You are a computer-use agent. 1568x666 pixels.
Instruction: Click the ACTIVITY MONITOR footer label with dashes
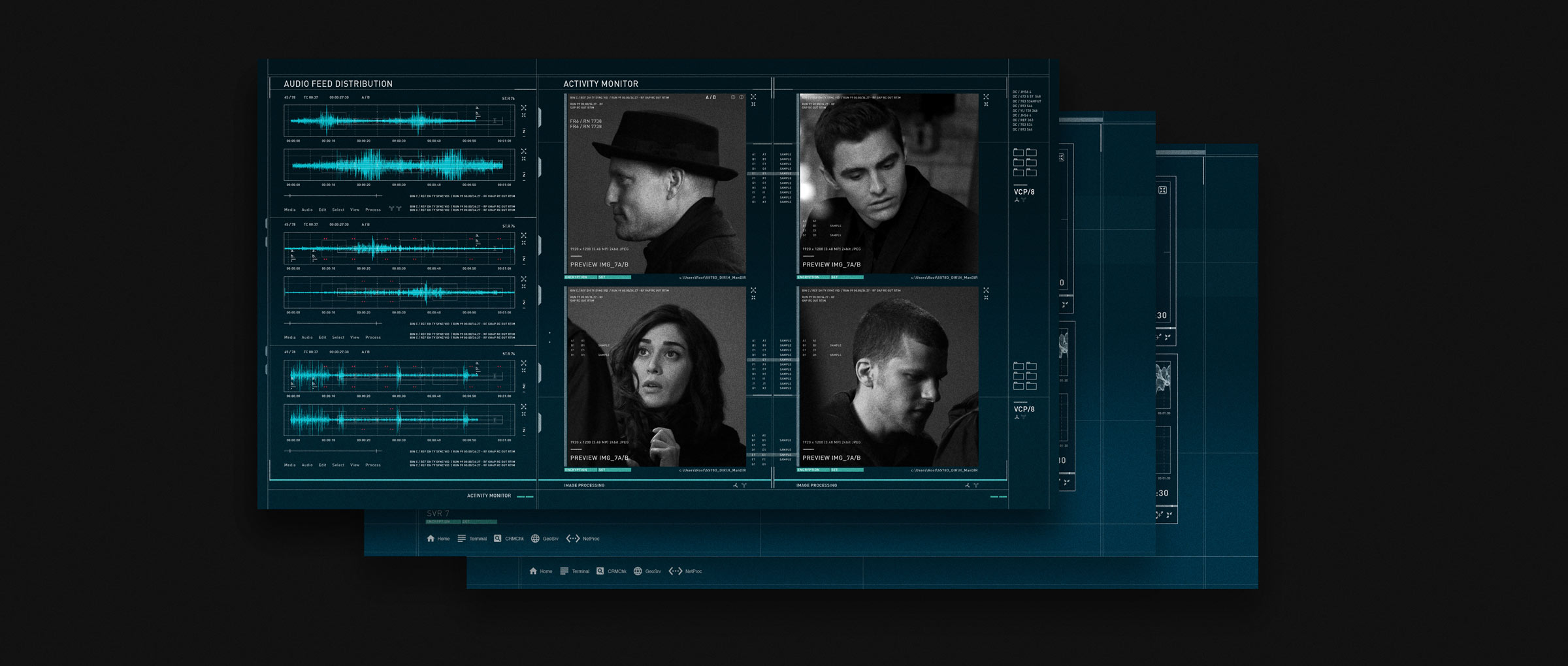(500, 496)
